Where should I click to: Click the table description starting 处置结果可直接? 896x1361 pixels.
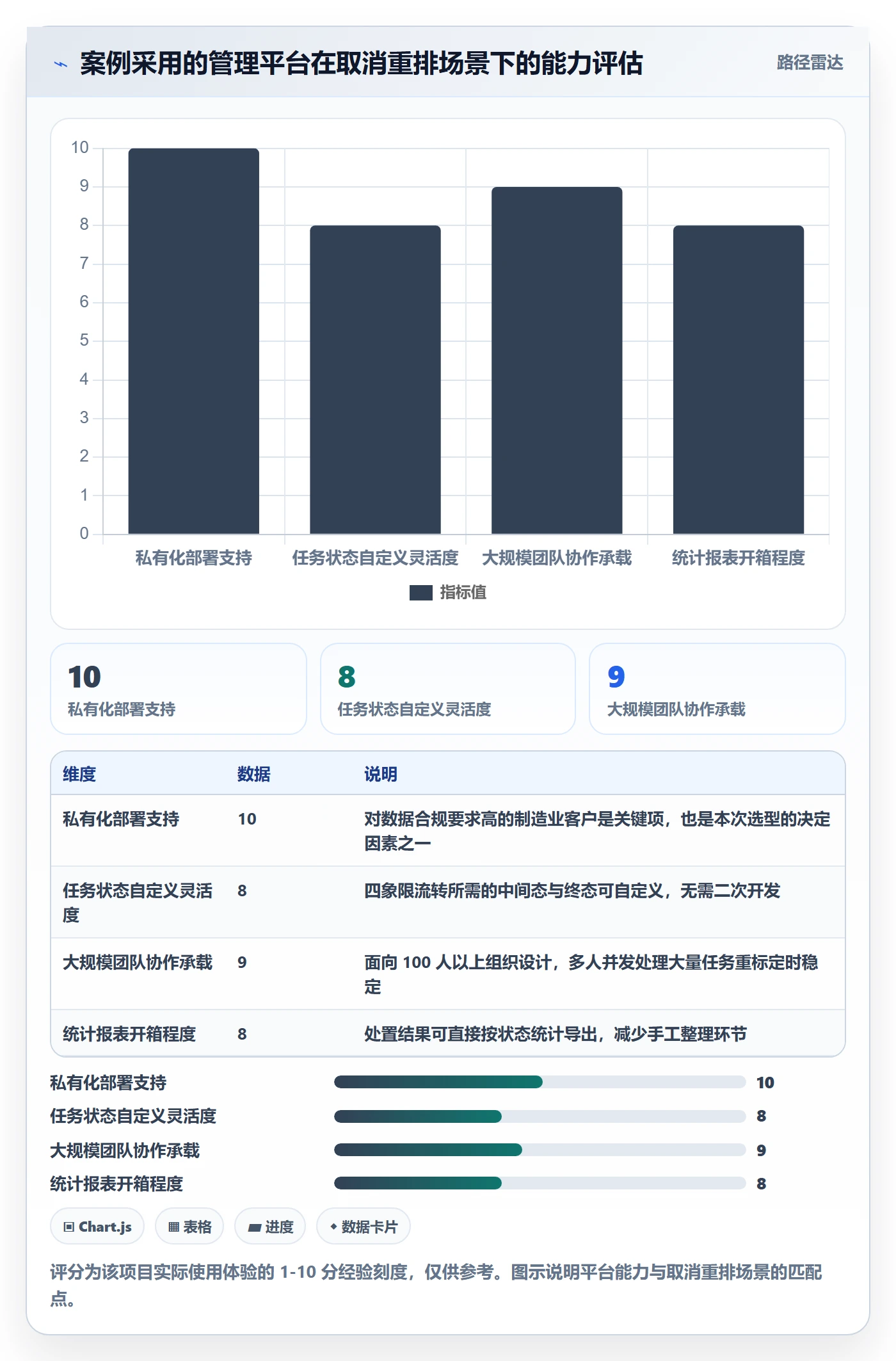(556, 1034)
